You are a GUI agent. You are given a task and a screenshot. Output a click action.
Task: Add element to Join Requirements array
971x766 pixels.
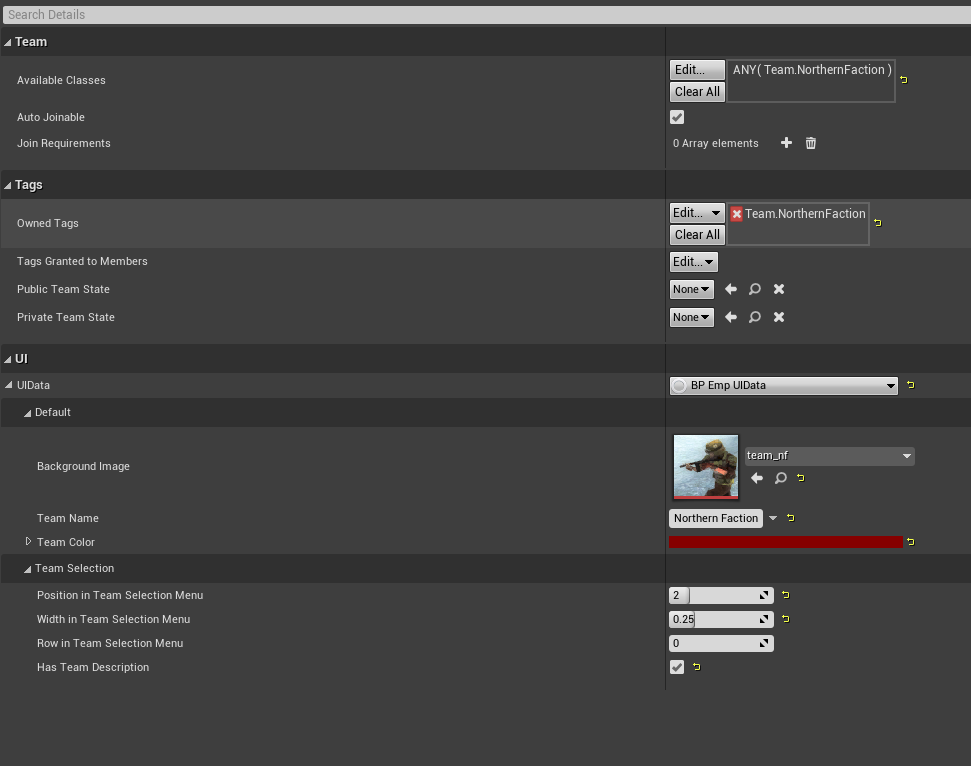click(786, 143)
